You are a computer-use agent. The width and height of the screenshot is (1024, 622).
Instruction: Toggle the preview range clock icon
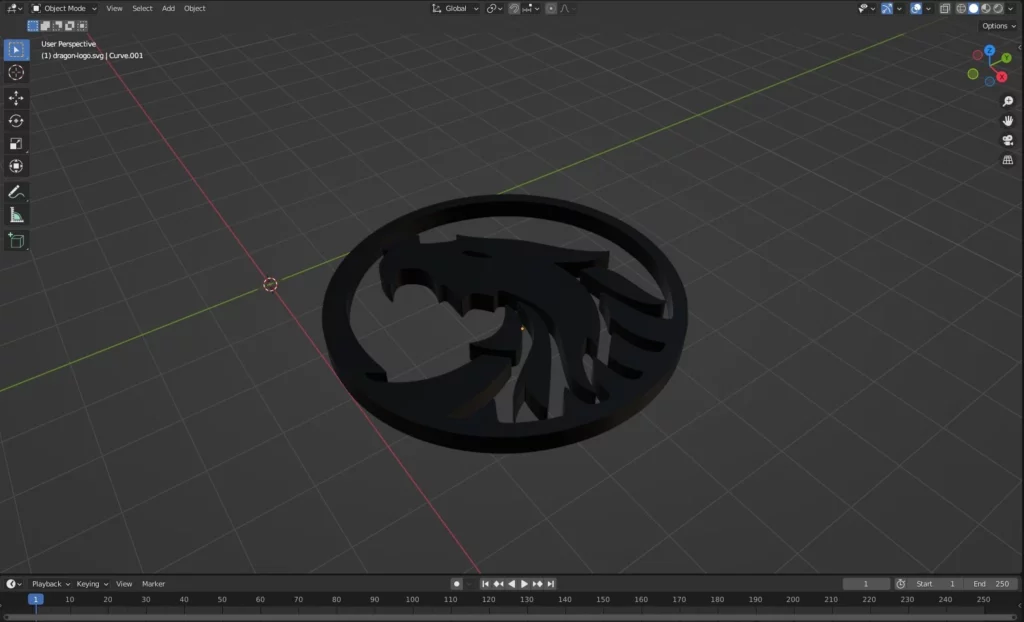pyautogui.click(x=901, y=584)
